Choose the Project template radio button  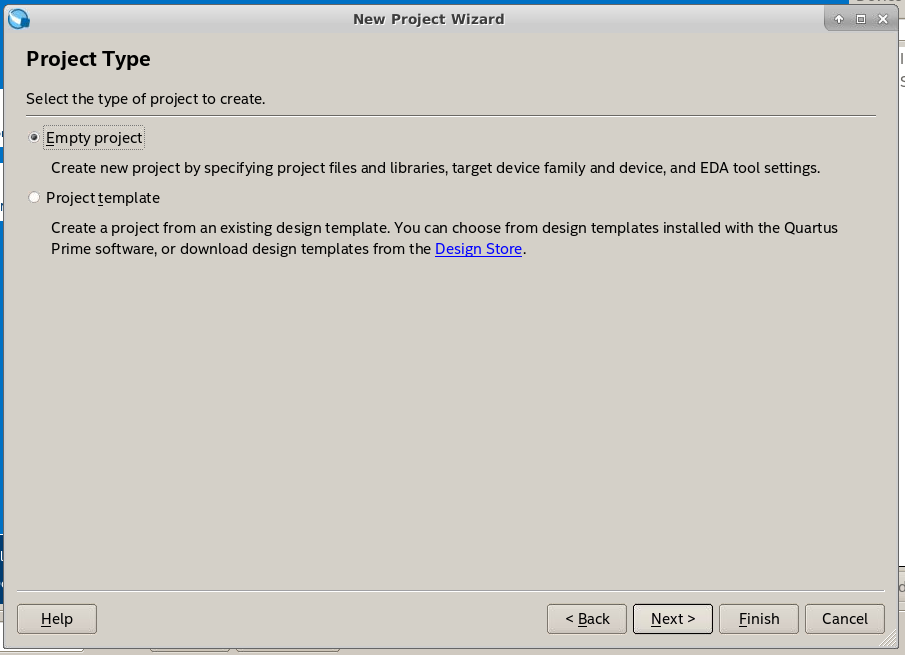coord(34,197)
